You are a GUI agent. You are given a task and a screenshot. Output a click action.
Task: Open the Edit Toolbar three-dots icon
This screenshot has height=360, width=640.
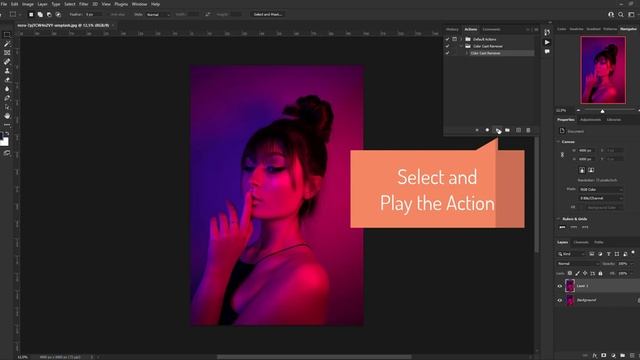click(x=7, y=125)
